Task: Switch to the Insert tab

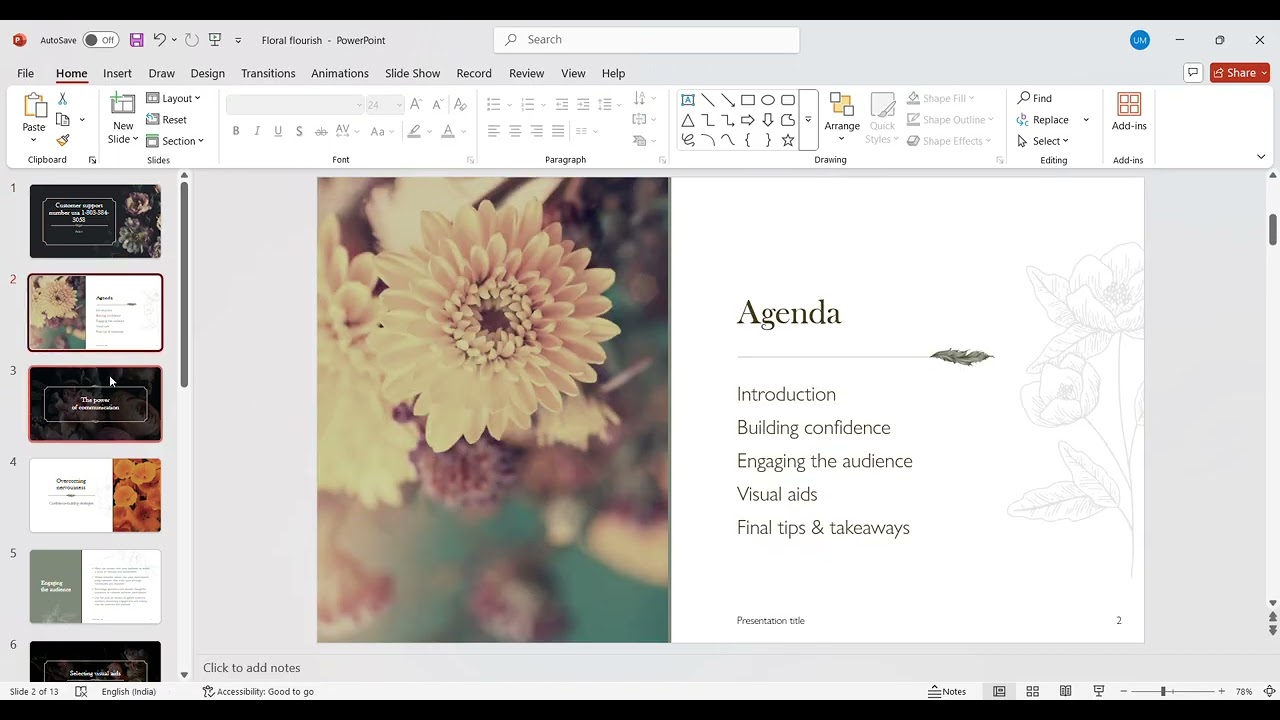Action: coord(117,73)
